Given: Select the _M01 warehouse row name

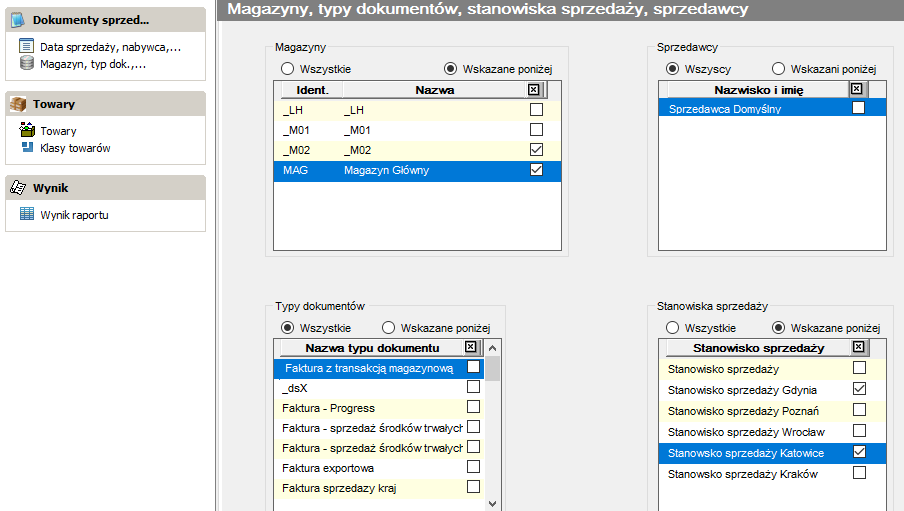Looking at the screenshot, I should (357, 130).
